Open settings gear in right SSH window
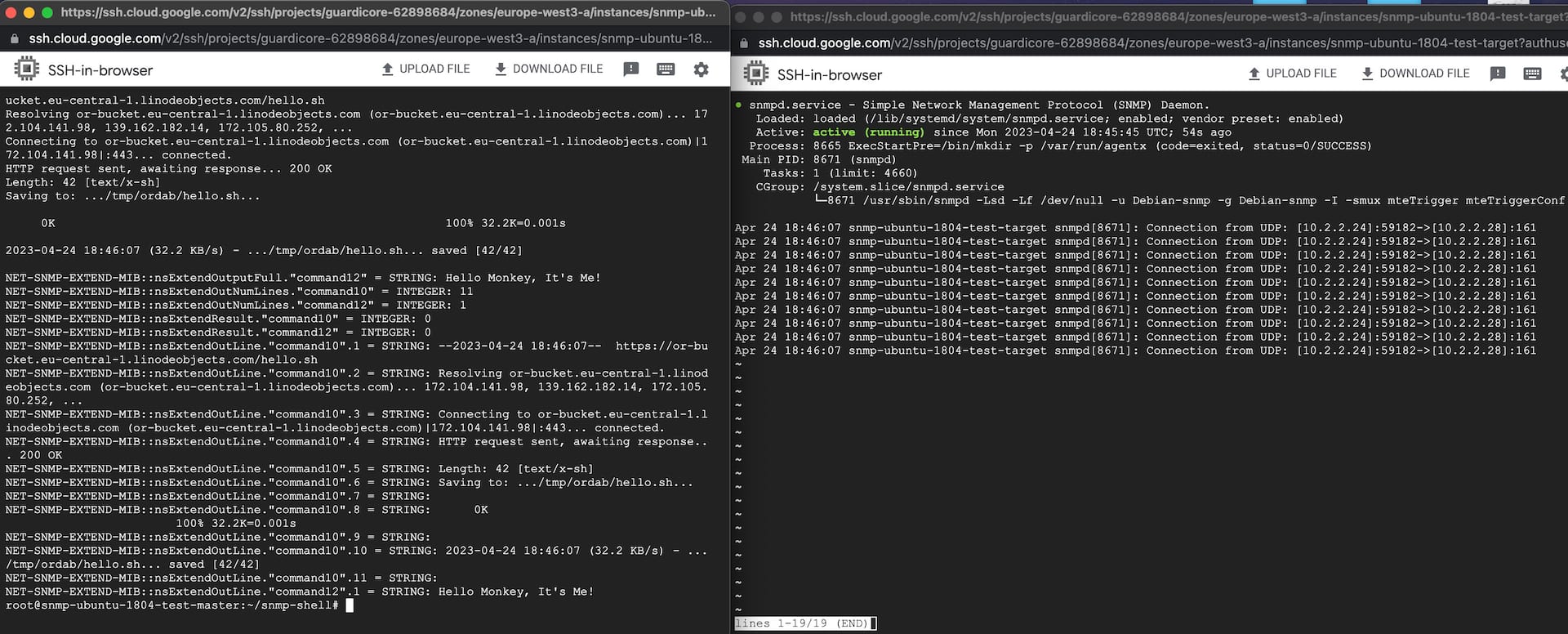 click(1563, 74)
